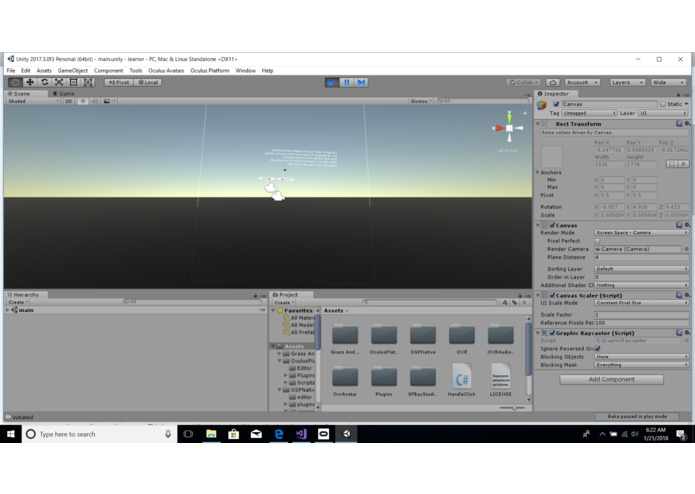Open the Account dropdown
Viewport: 695px width, 494px height.
(x=582, y=82)
